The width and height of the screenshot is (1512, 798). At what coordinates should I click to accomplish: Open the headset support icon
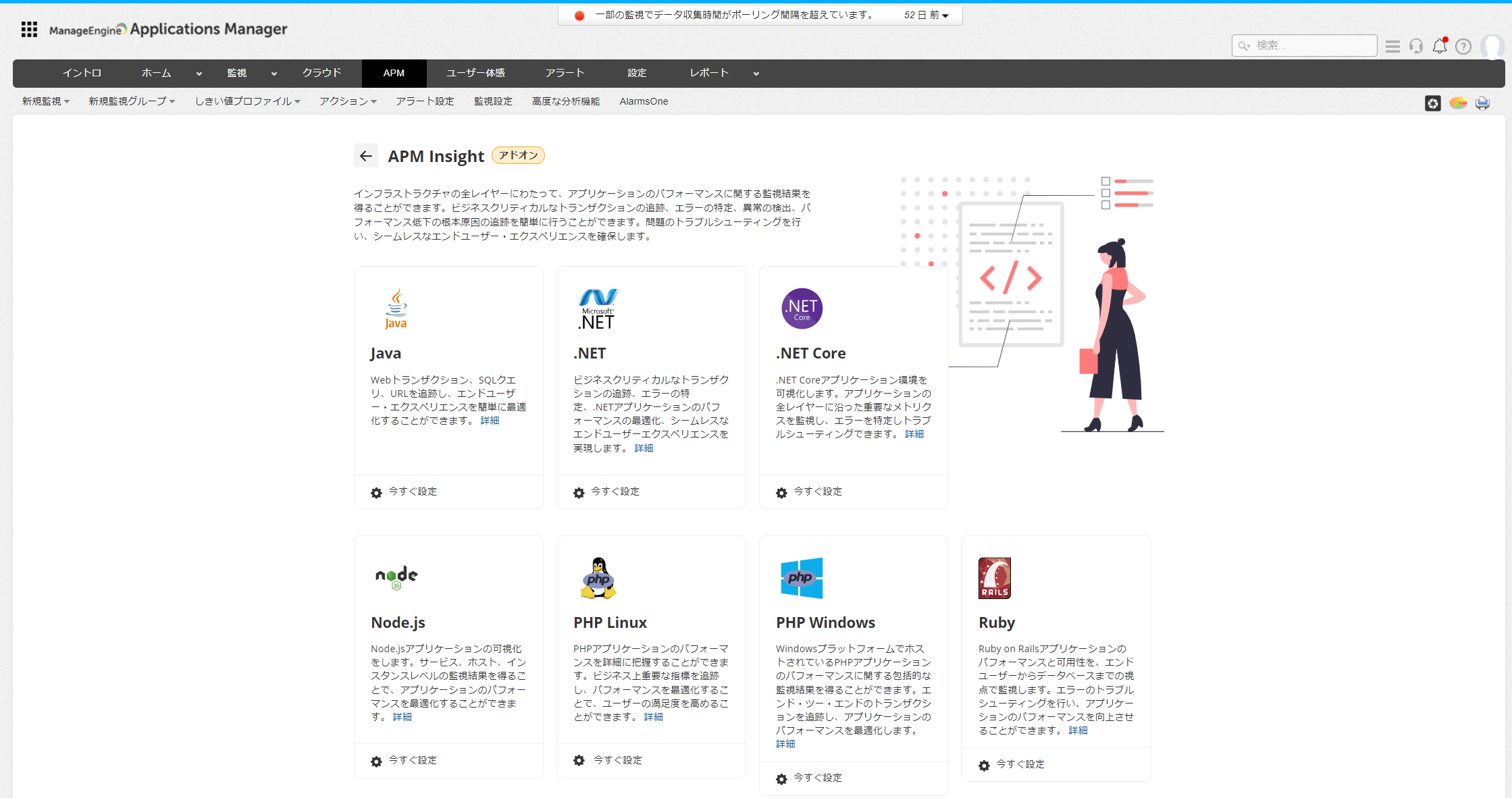pyautogui.click(x=1416, y=46)
